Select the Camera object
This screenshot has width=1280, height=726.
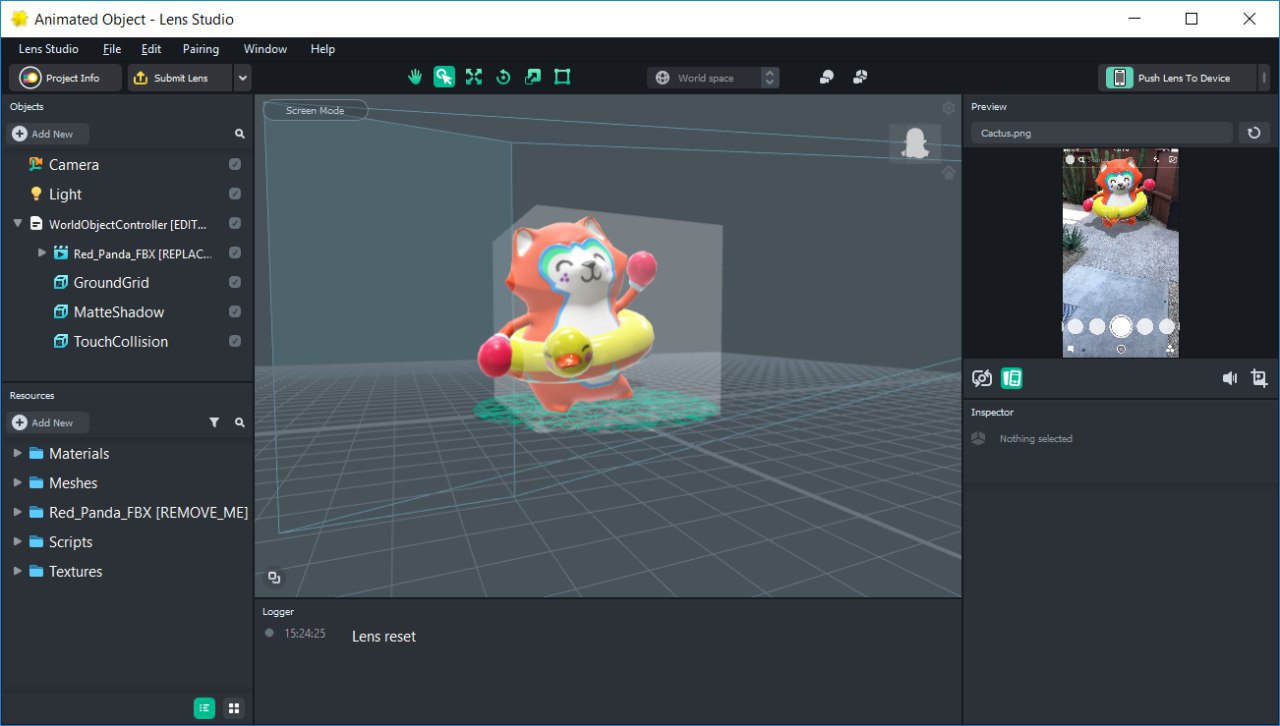74,165
